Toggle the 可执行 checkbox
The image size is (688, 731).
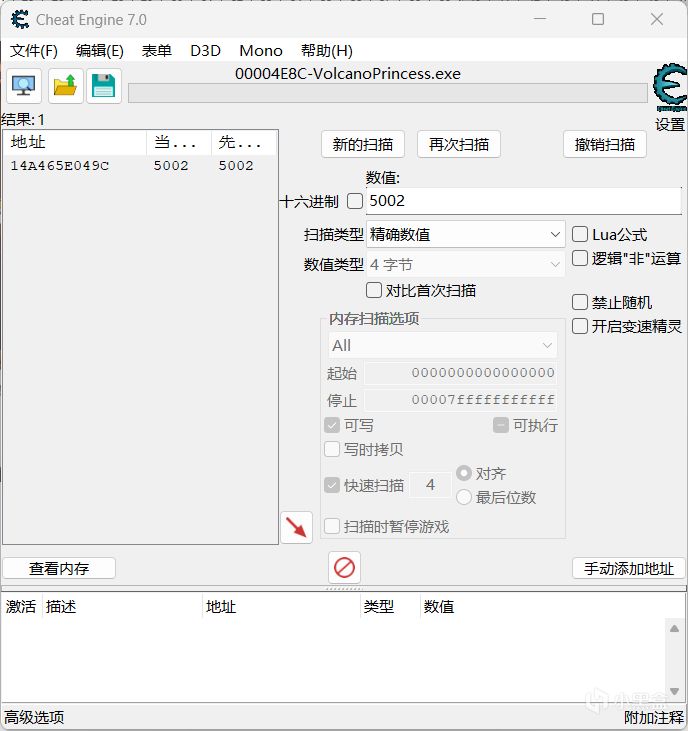pos(501,425)
